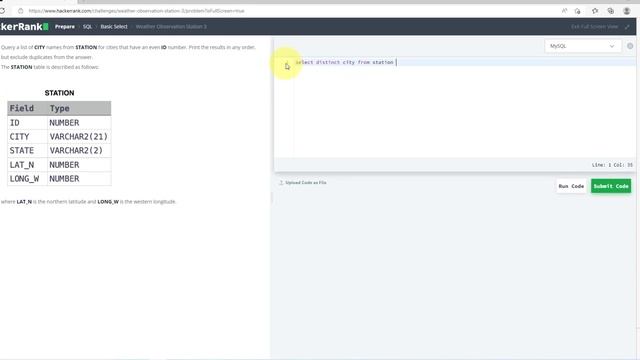640x360 pixels.
Task: Go to HackerRank home via the logo
Action: click(24, 27)
